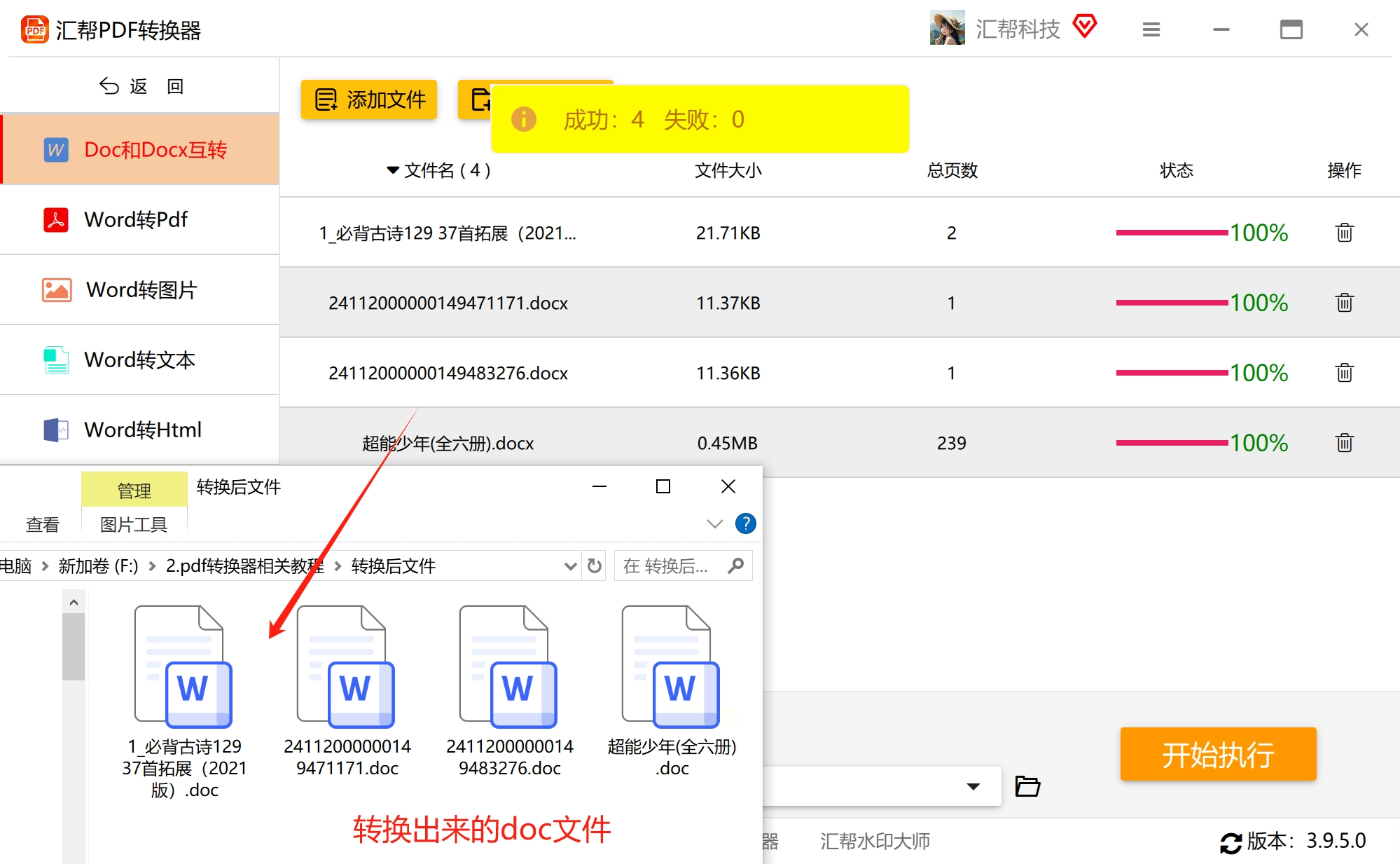This screenshot has height=864, width=1400.
Task: Click the VIP diamond icon
Action: pyautogui.click(x=1084, y=27)
